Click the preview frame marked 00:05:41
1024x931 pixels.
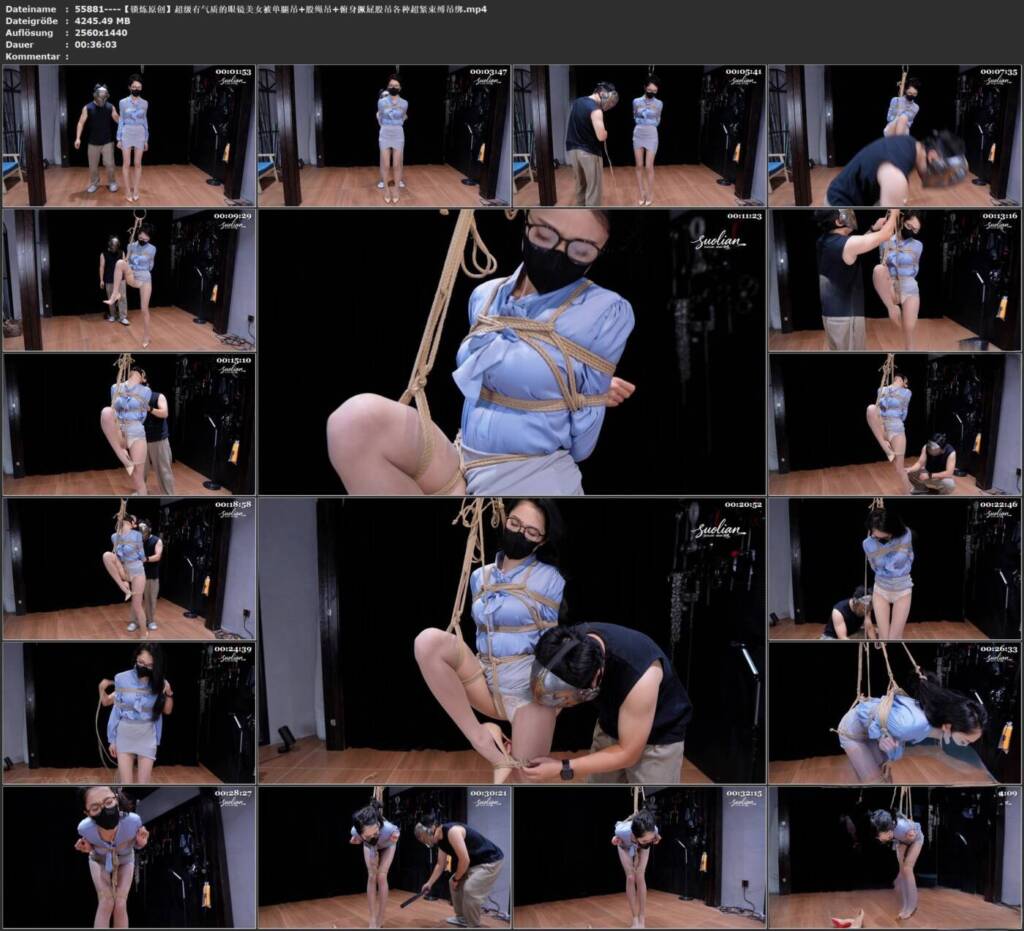click(639, 136)
